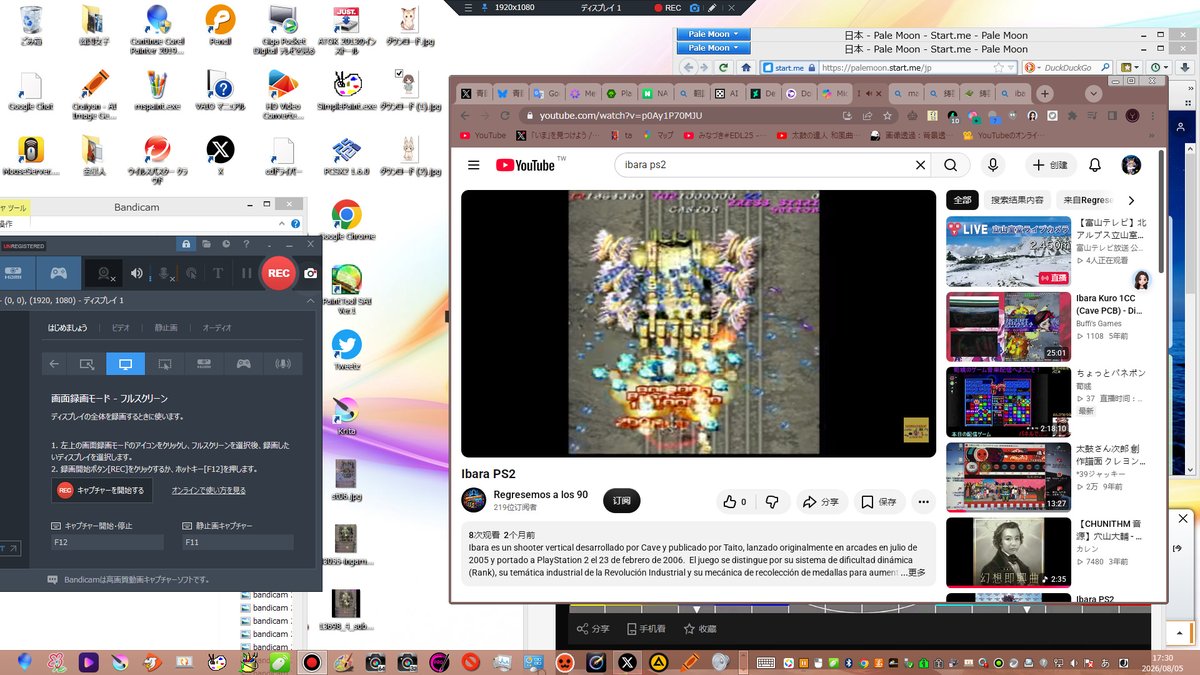Screen dimensions: 1200x675
Task: Switch to Bandicam 静止画 tab
Action: tap(166, 328)
